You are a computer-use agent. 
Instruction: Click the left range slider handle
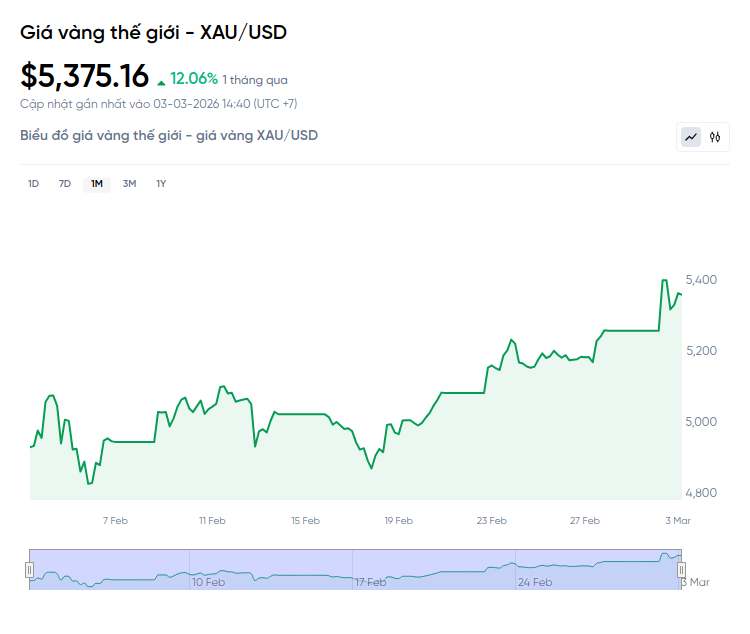click(x=29, y=569)
